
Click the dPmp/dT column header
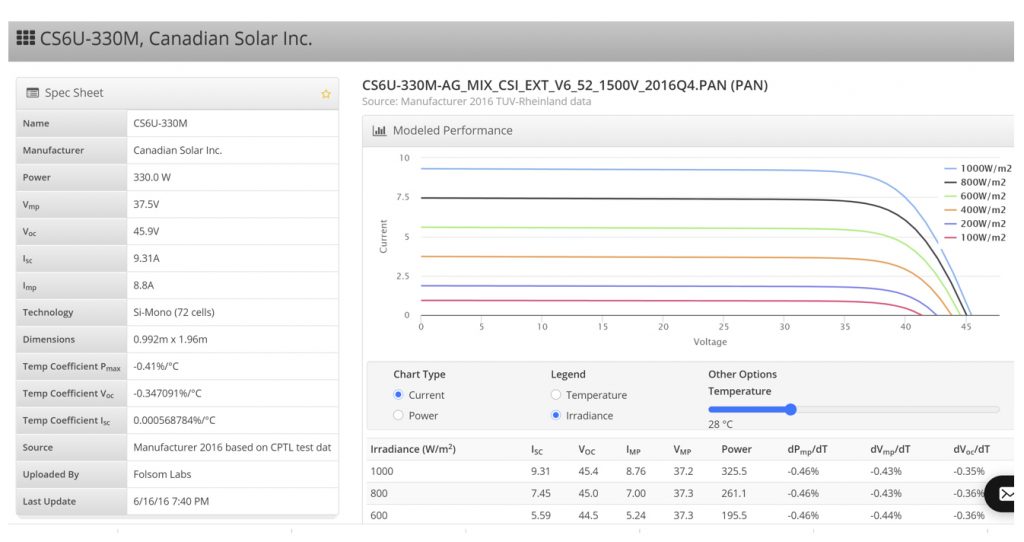[807, 449]
